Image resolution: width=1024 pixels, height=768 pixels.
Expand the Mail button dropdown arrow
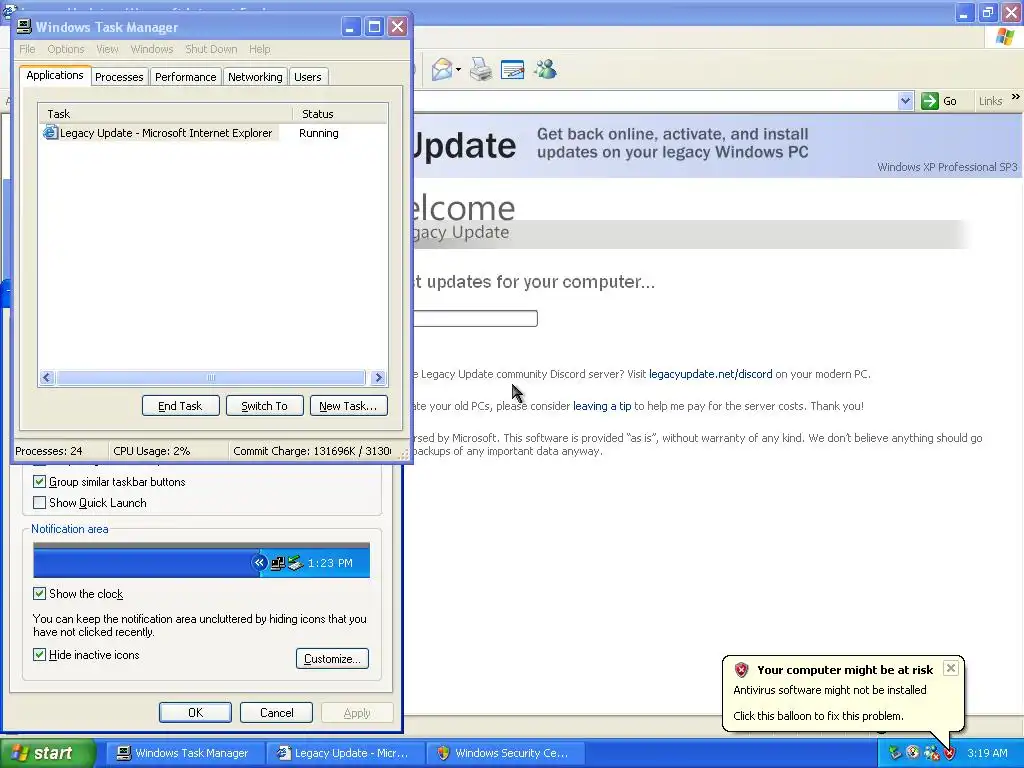458,69
